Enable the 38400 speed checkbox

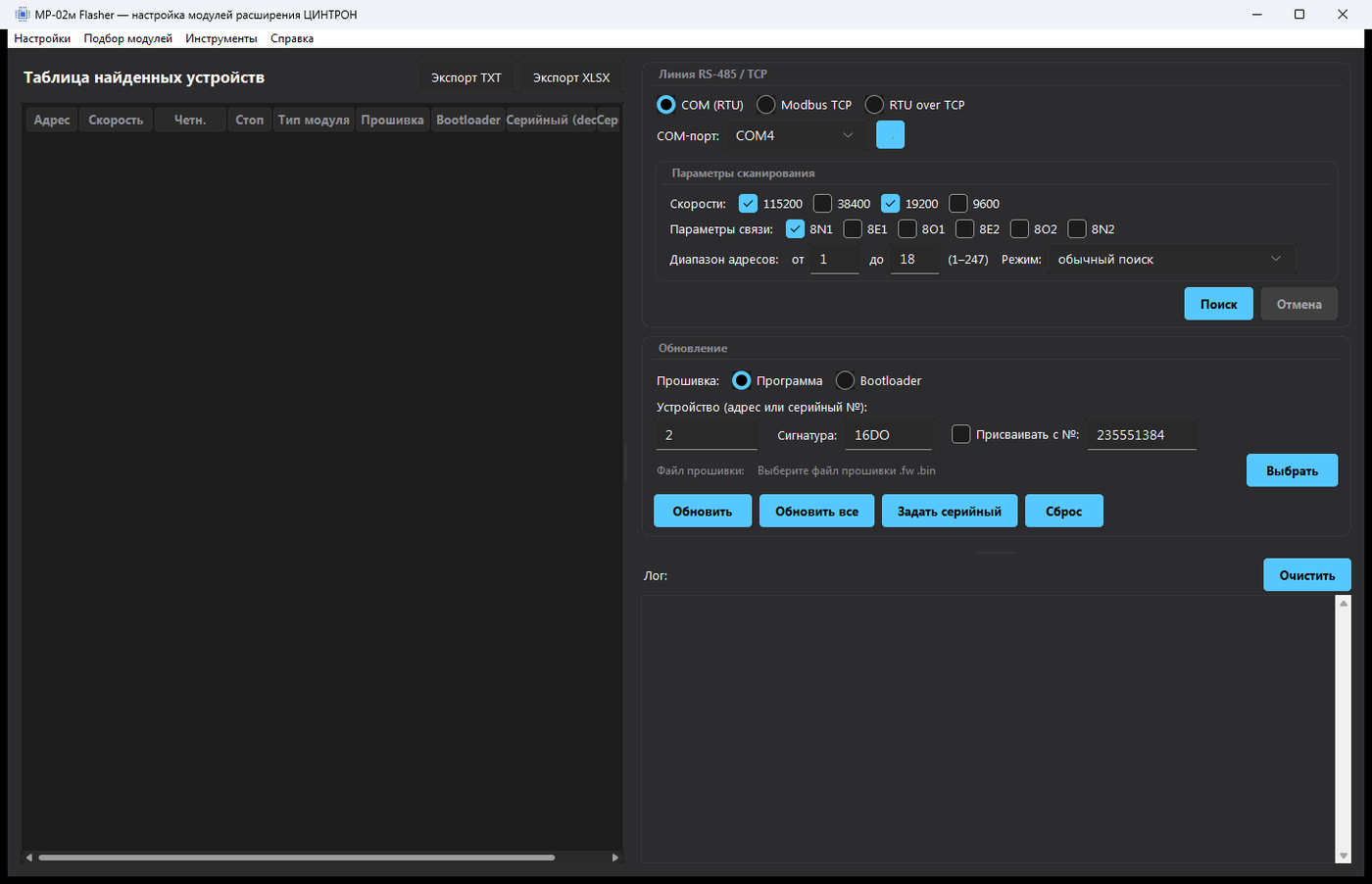[x=822, y=204]
